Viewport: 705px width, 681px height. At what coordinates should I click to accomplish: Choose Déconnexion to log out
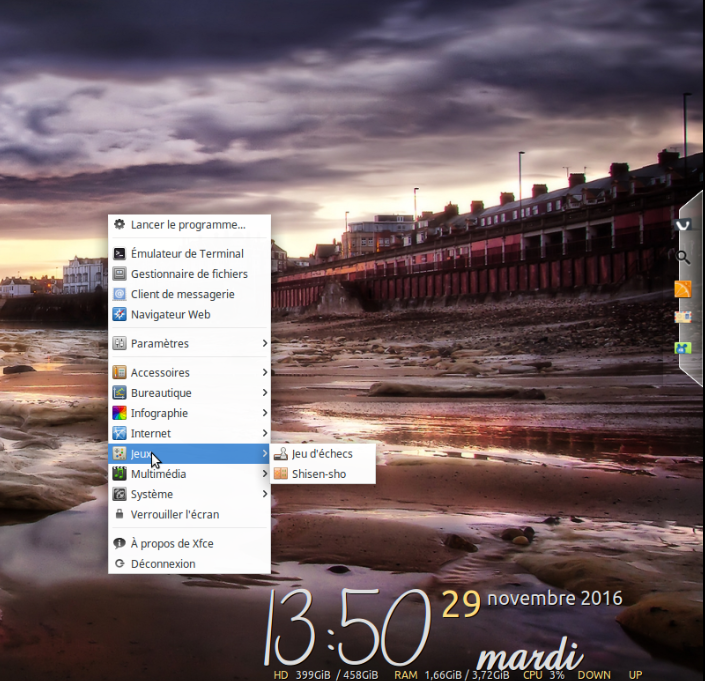click(189, 564)
